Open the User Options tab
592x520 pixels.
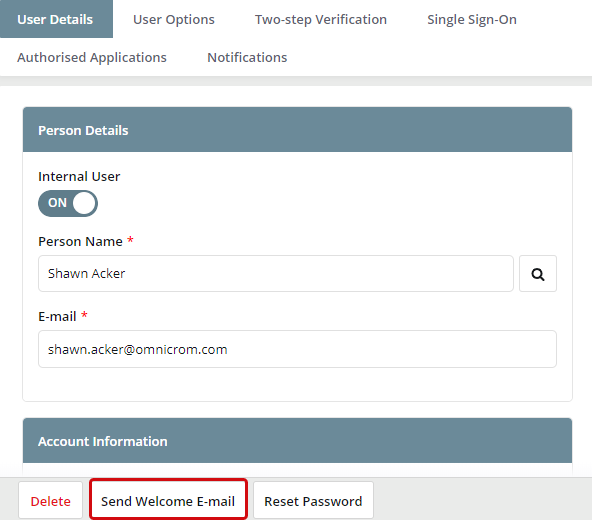(174, 19)
